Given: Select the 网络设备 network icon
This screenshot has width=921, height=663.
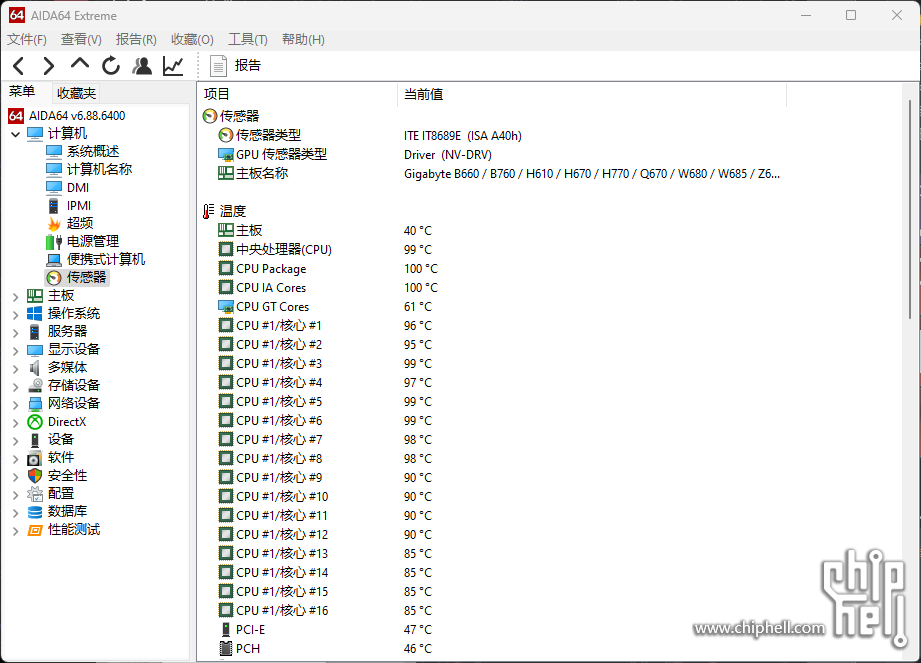Looking at the screenshot, I should pyautogui.click(x=35, y=403).
